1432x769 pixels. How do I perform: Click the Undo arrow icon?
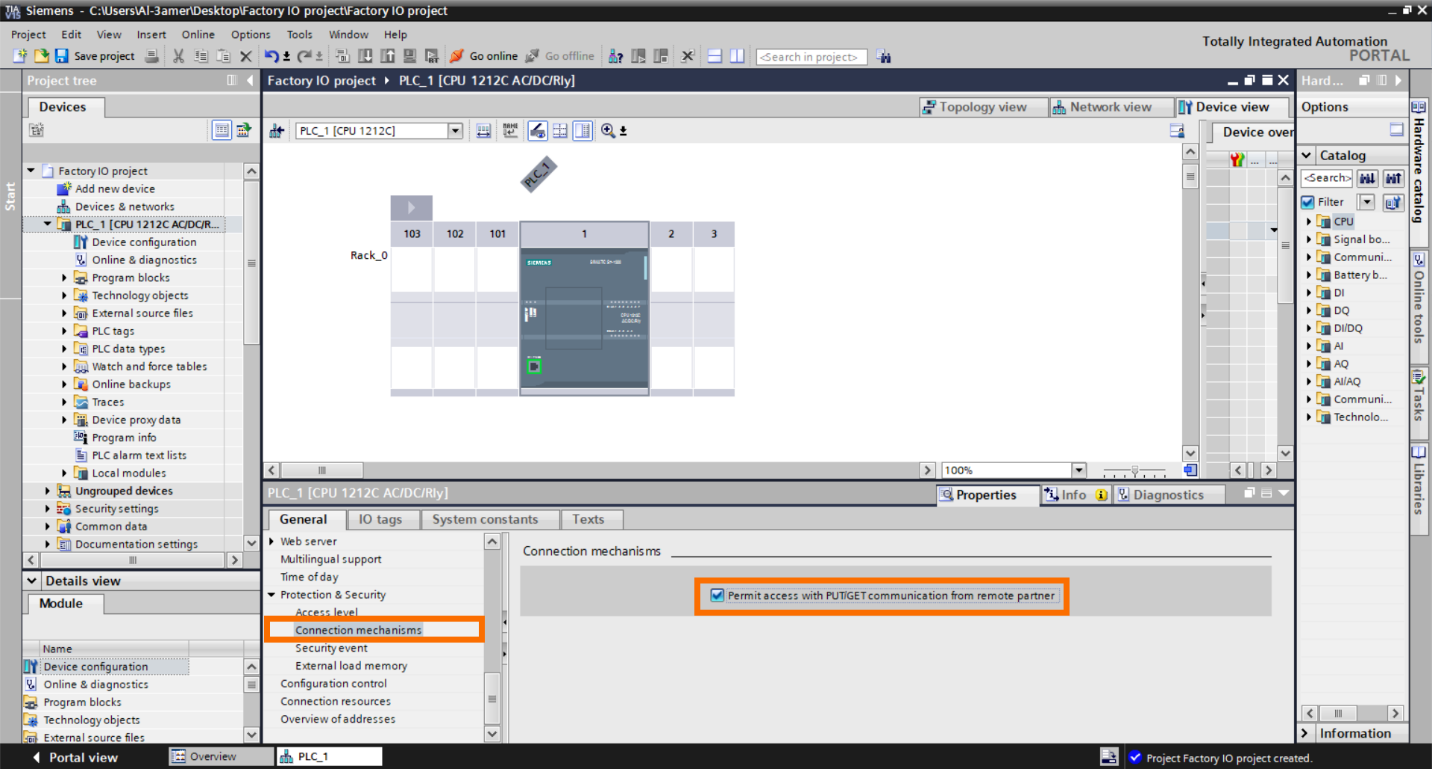271,57
